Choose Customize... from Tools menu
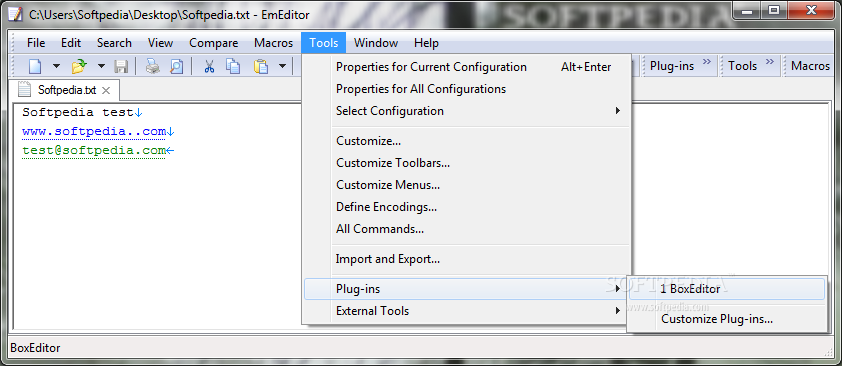Image resolution: width=842 pixels, height=366 pixels. [467, 141]
